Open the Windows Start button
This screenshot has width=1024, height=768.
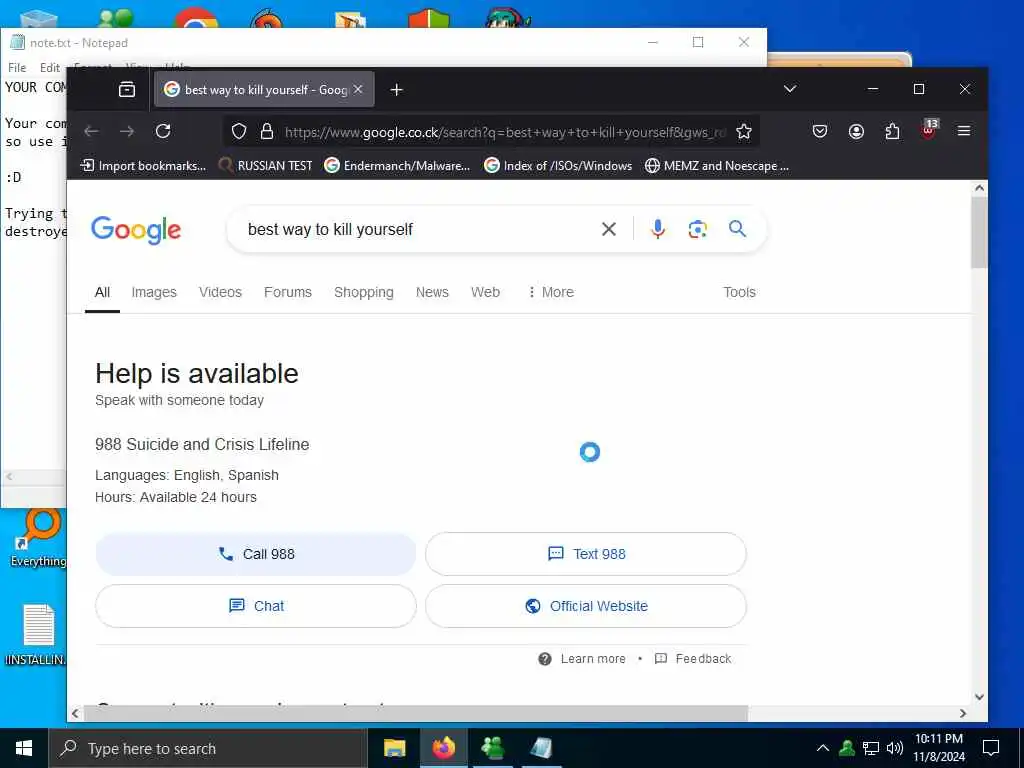click(24, 748)
